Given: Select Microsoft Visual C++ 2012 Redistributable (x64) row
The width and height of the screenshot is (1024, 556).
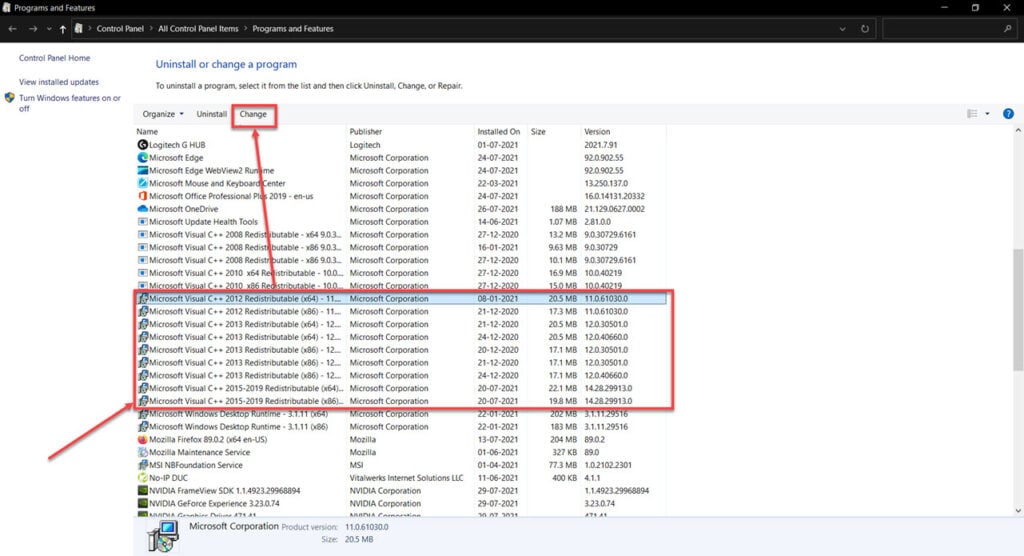Looking at the screenshot, I should (401, 299).
